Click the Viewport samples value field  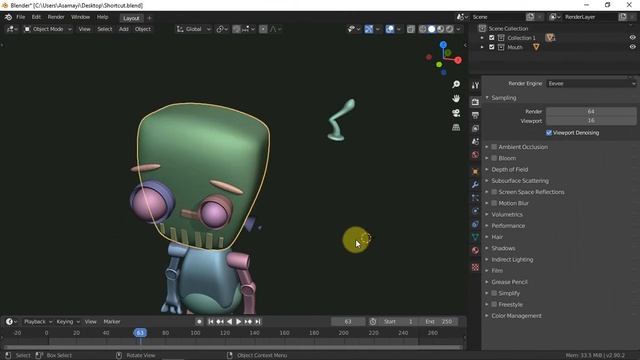pyautogui.click(x=591, y=121)
